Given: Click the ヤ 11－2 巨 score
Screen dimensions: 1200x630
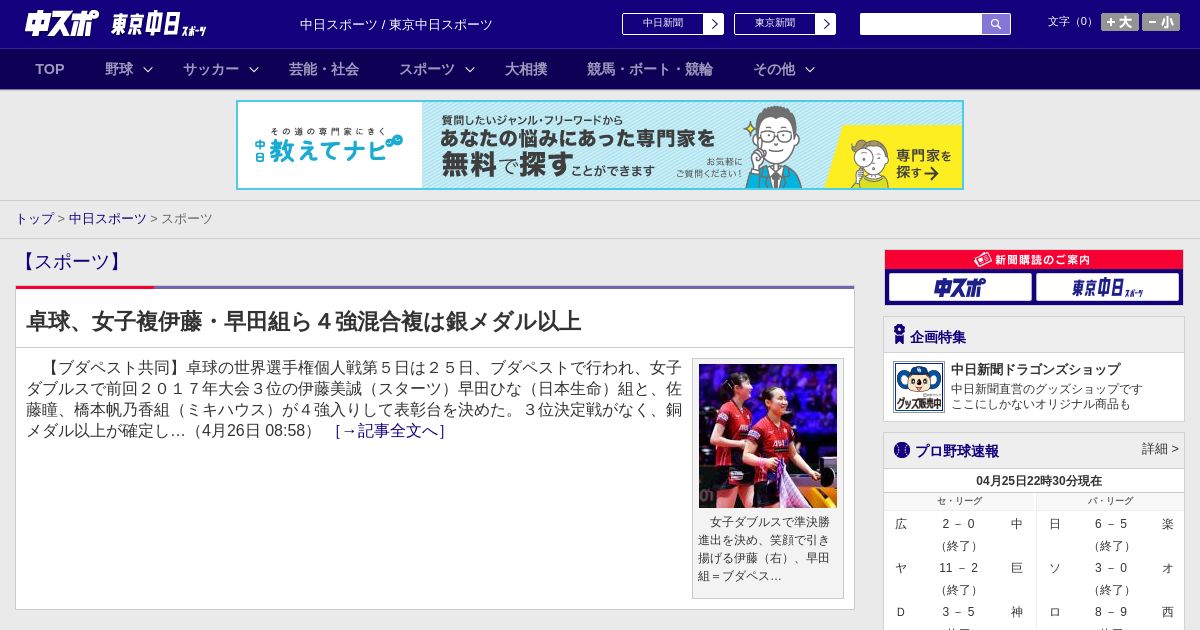Looking at the screenshot, I should (x=959, y=568).
